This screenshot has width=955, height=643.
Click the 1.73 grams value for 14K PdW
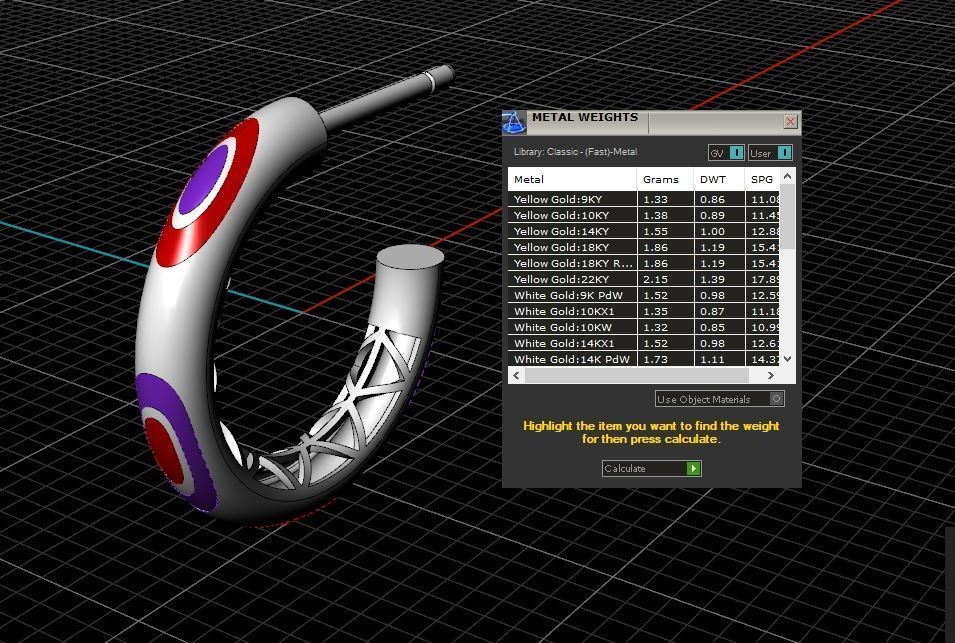tap(655, 359)
